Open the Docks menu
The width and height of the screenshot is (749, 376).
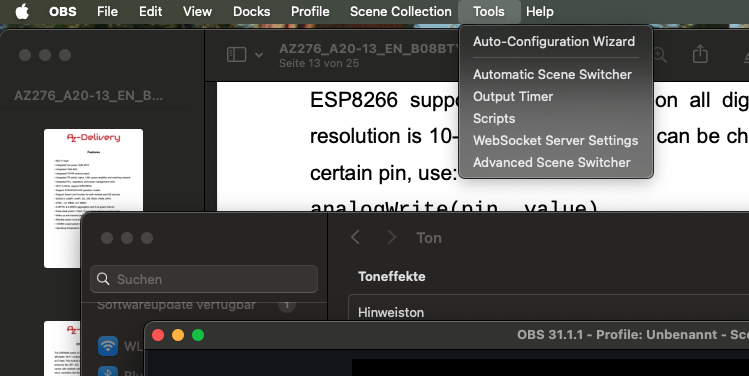(x=252, y=11)
